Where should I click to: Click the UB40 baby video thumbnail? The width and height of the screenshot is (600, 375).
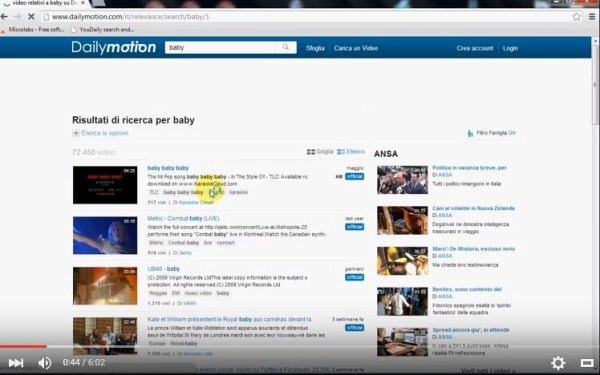click(105, 286)
